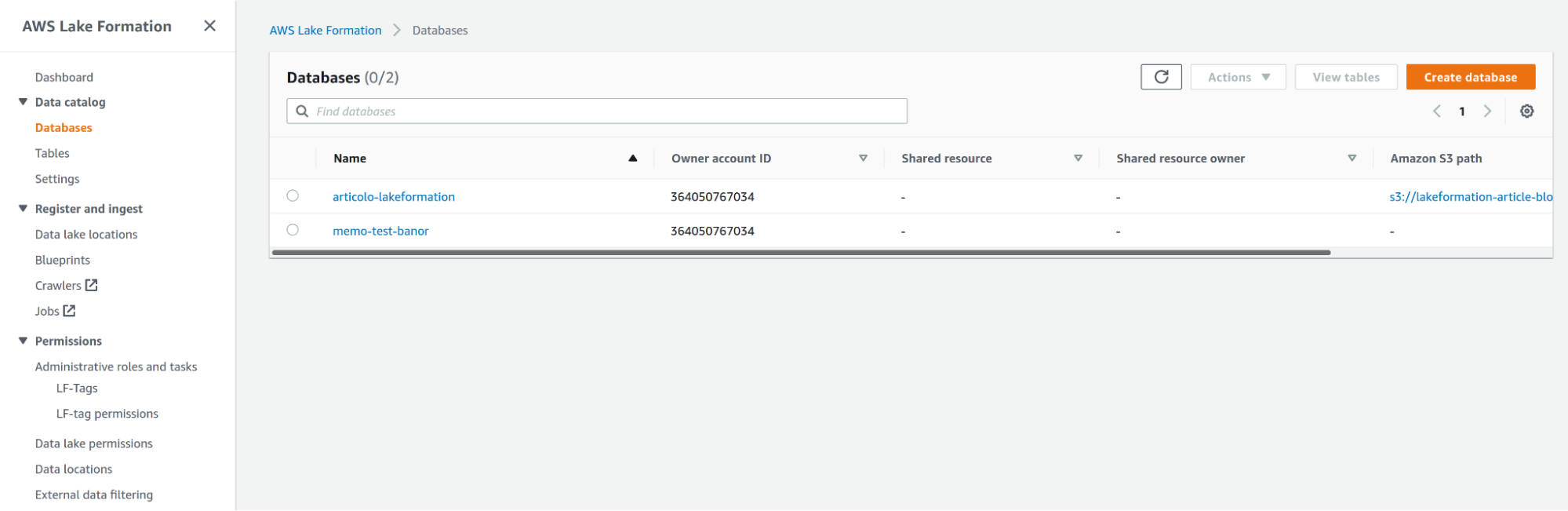Open Blueprints in sidebar
This screenshot has width=1568, height=511.
pyautogui.click(x=63, y=260)
